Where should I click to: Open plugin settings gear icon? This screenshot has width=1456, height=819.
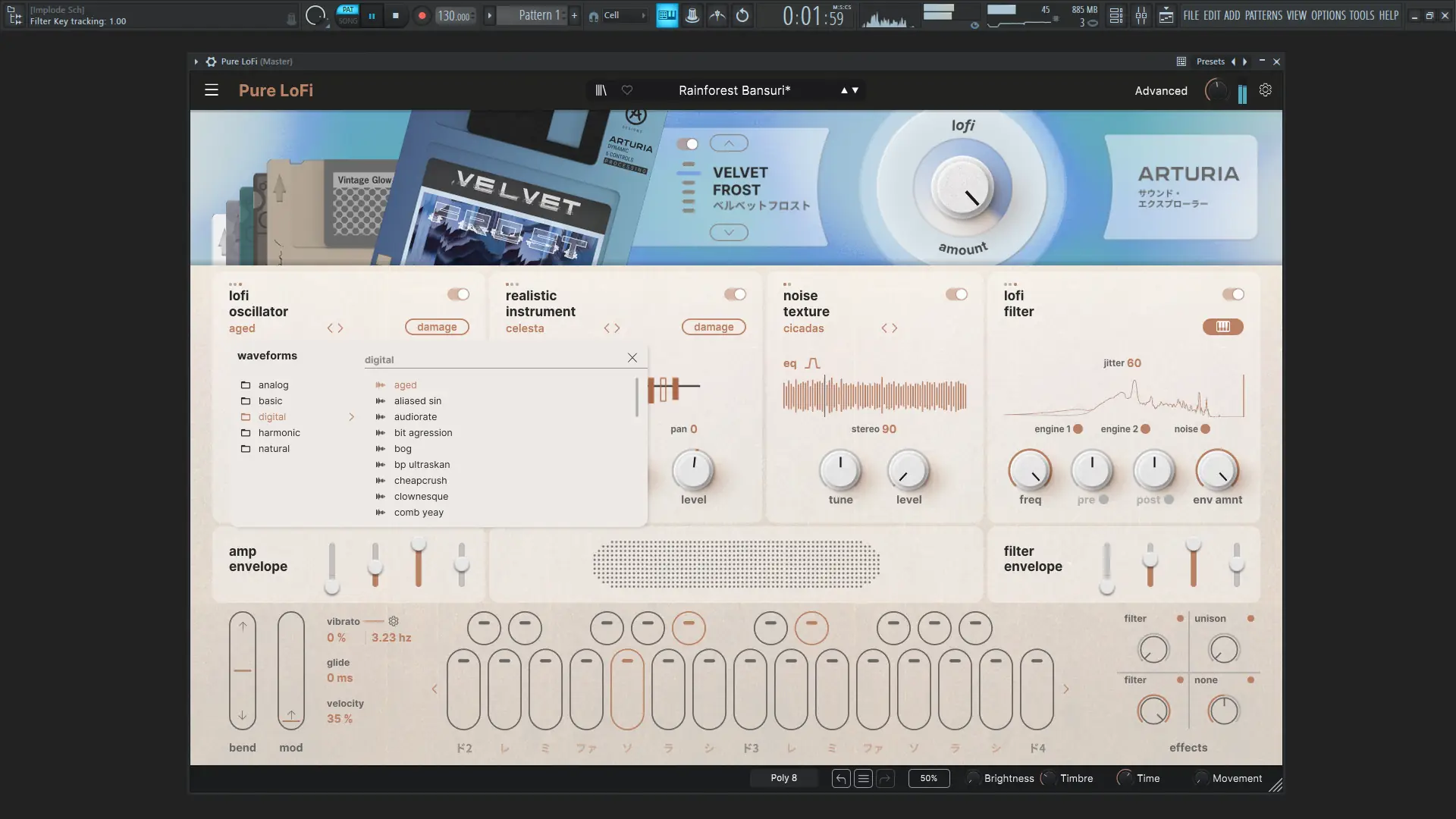coord(1266,90)
